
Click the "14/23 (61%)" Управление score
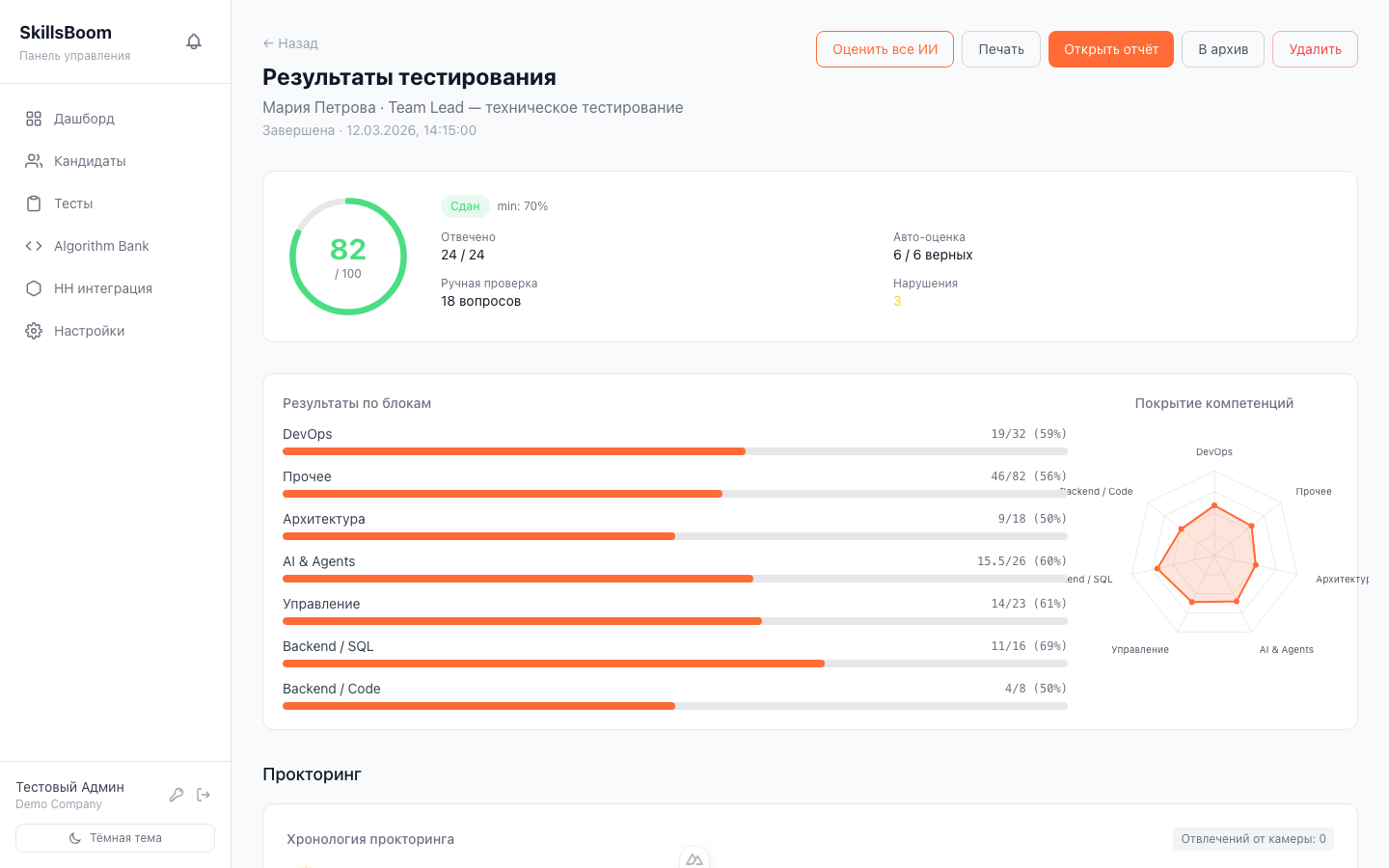tap(1029, 604)
